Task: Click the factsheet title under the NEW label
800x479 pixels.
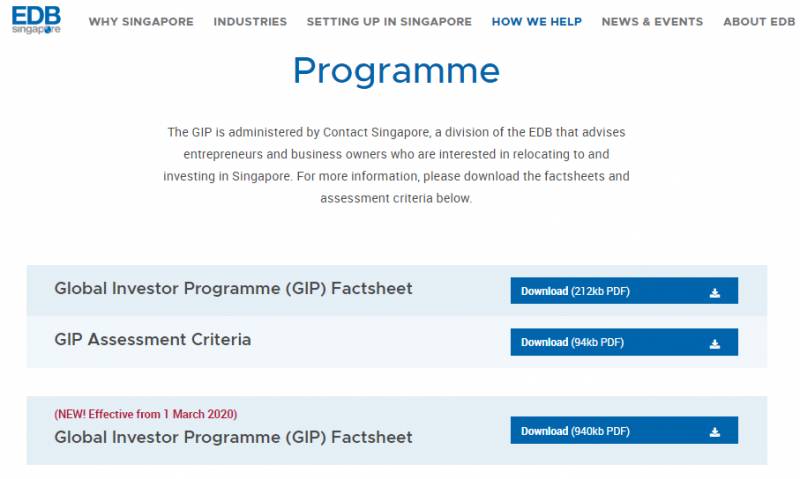Action: click(x=233, y=437)
